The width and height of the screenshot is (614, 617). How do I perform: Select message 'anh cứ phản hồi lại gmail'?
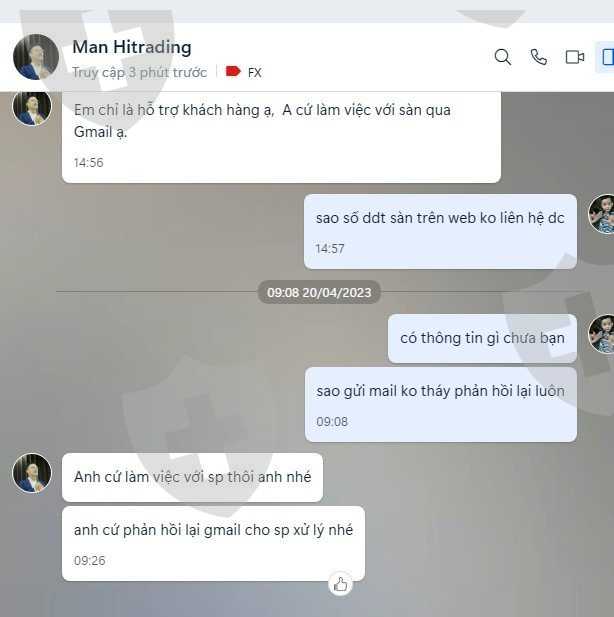point(213,543)
